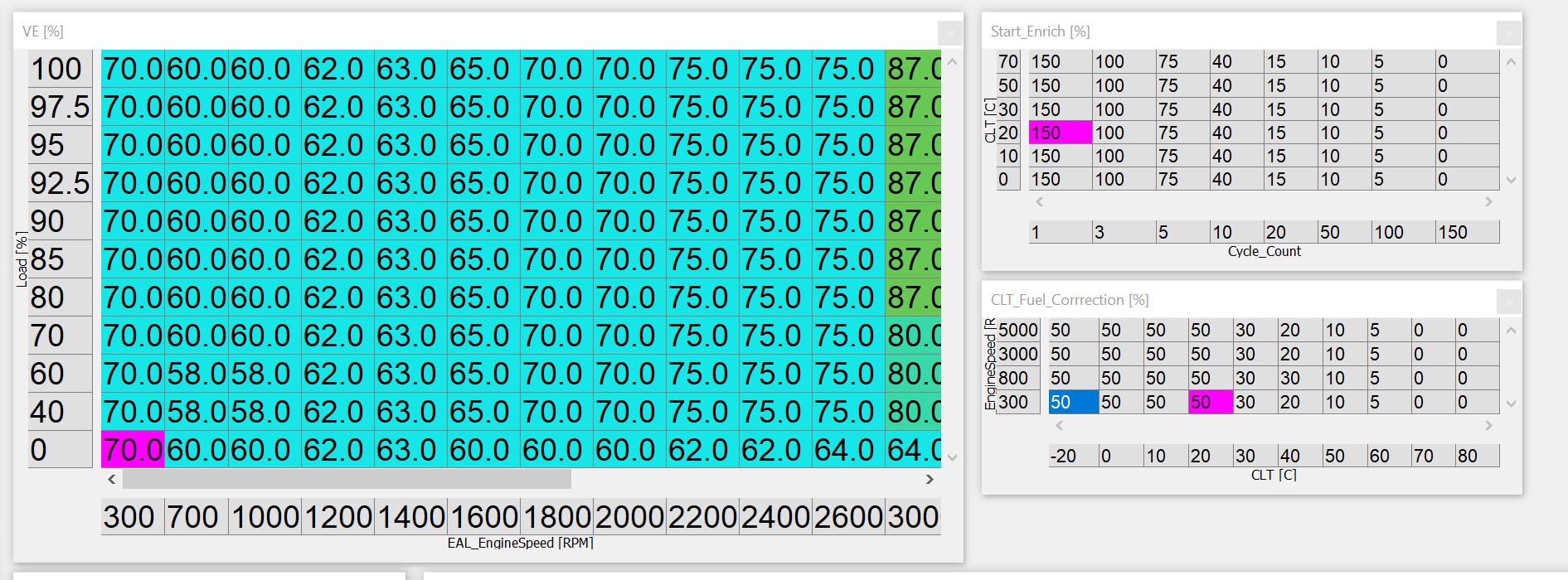
Task: Close the VE [%] table panel
Action: [949, 33]
